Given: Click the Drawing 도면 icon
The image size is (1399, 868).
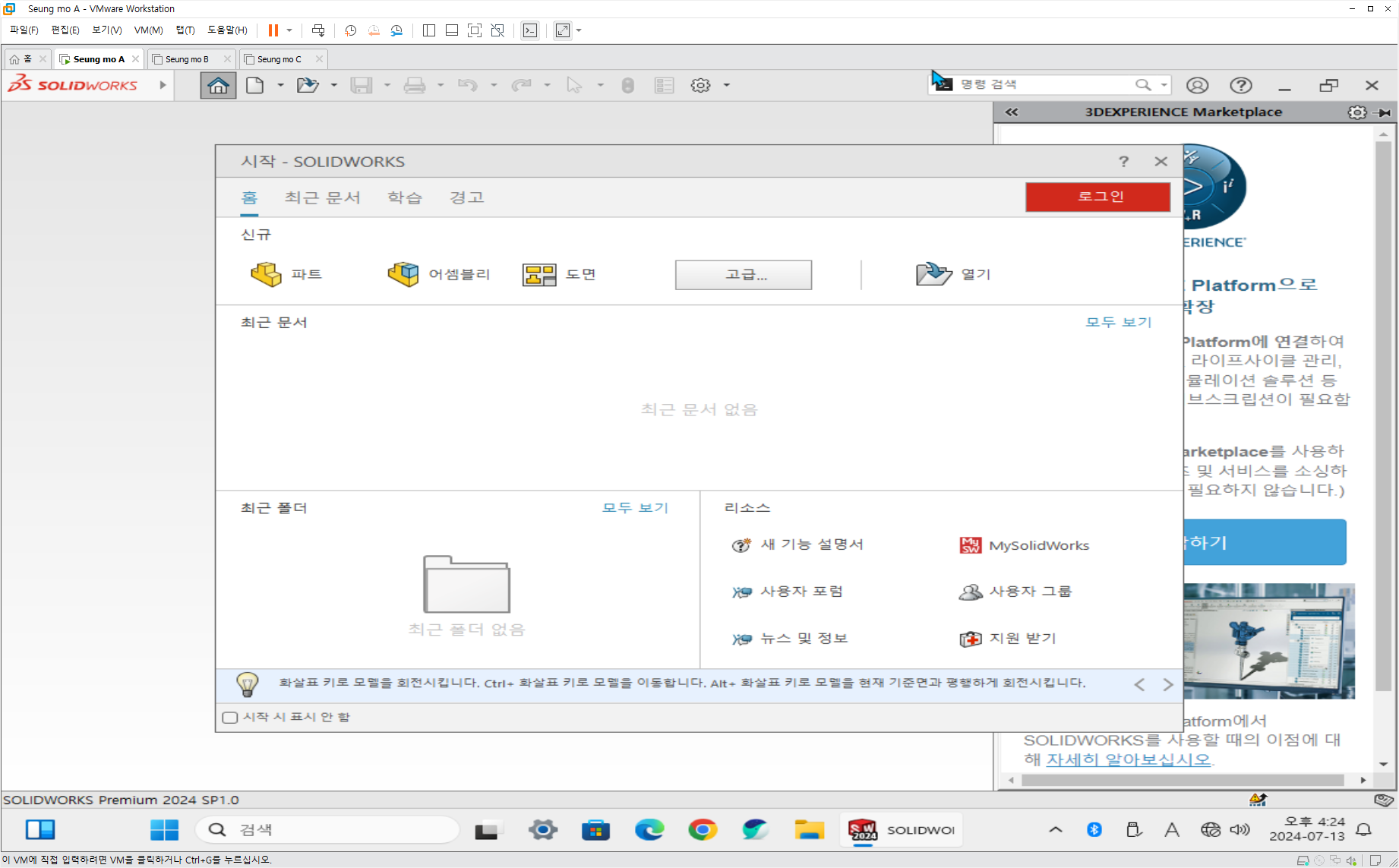Looking at the screenshot, I should click(x=539, y=274).
